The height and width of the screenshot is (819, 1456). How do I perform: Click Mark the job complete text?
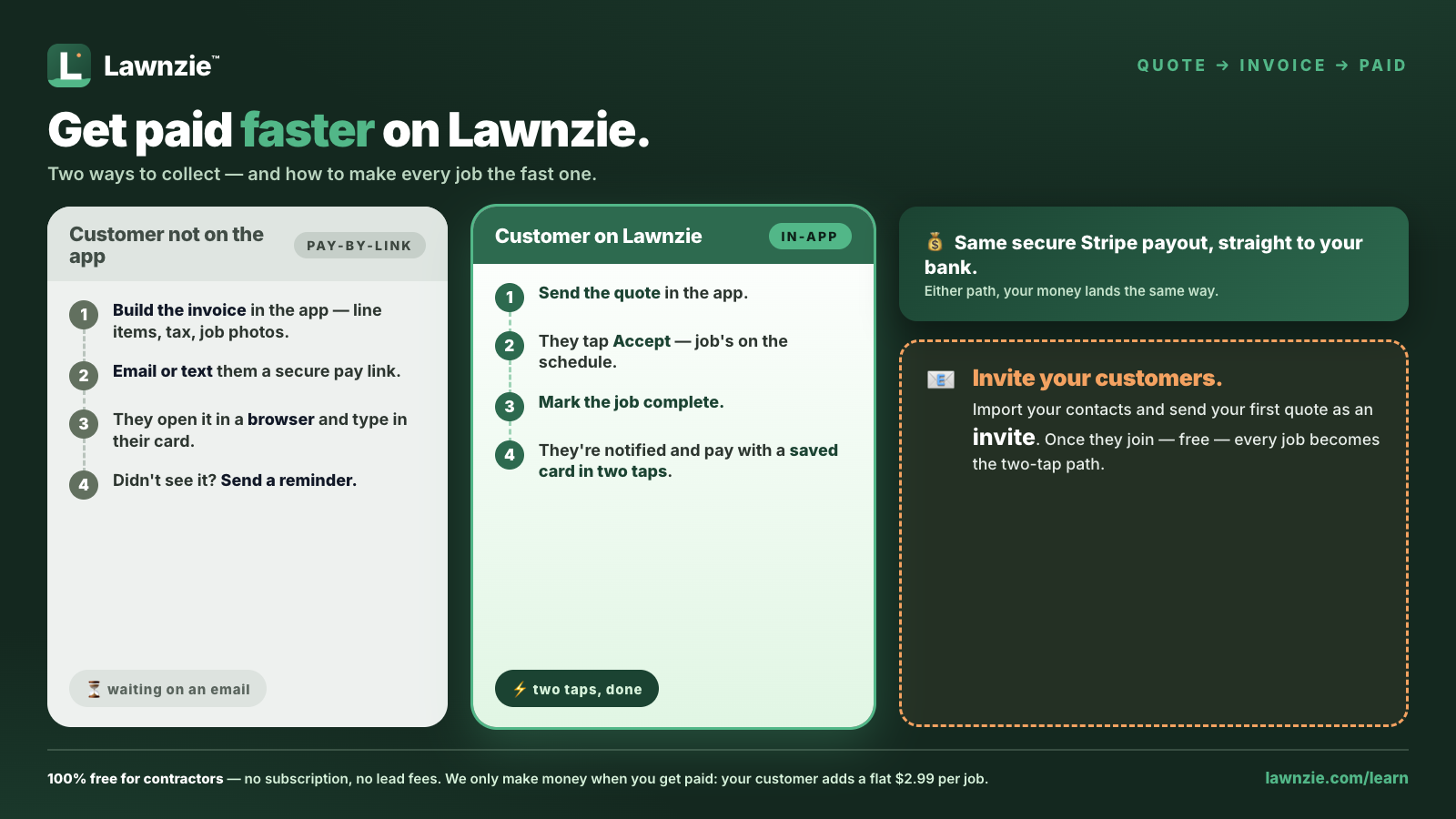632,402
